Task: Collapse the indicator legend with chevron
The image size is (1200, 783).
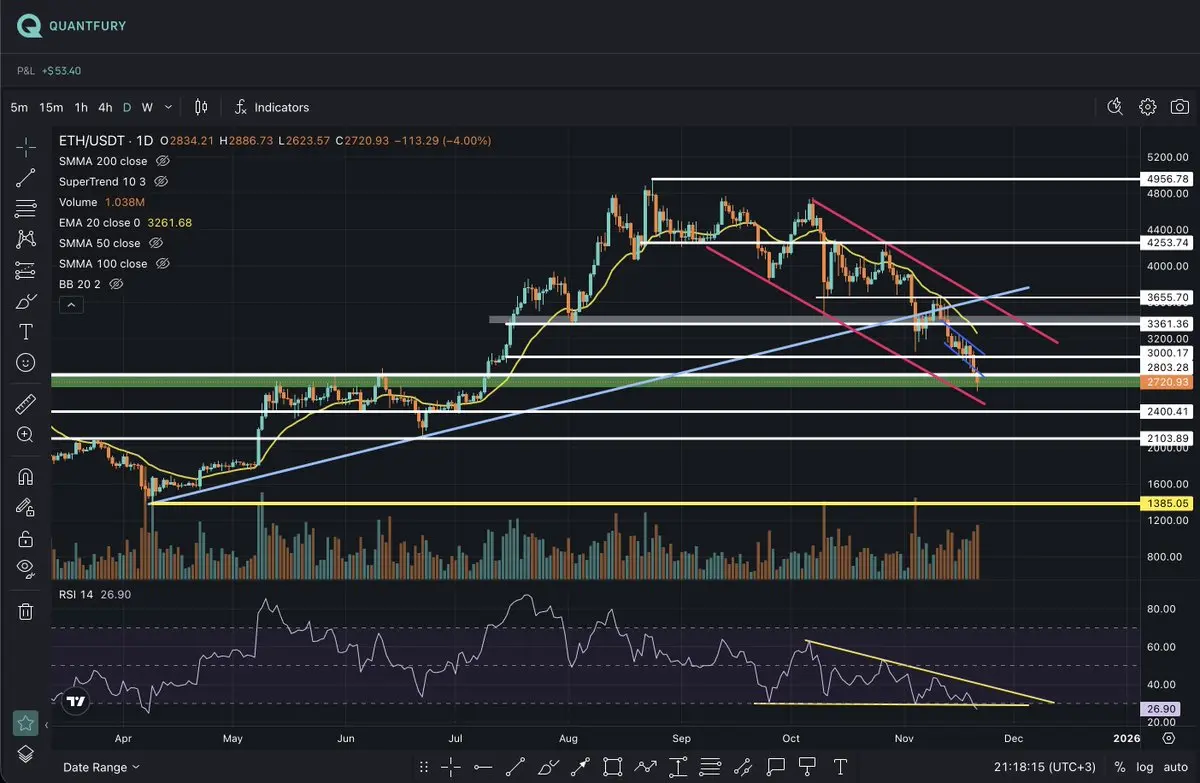Action: pos(69,306)
